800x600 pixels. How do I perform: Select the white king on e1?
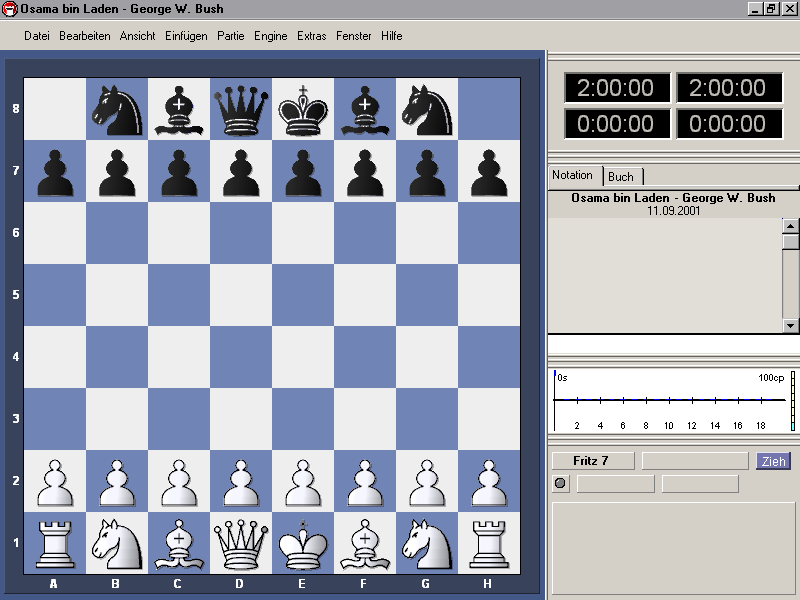pos(303,544)
